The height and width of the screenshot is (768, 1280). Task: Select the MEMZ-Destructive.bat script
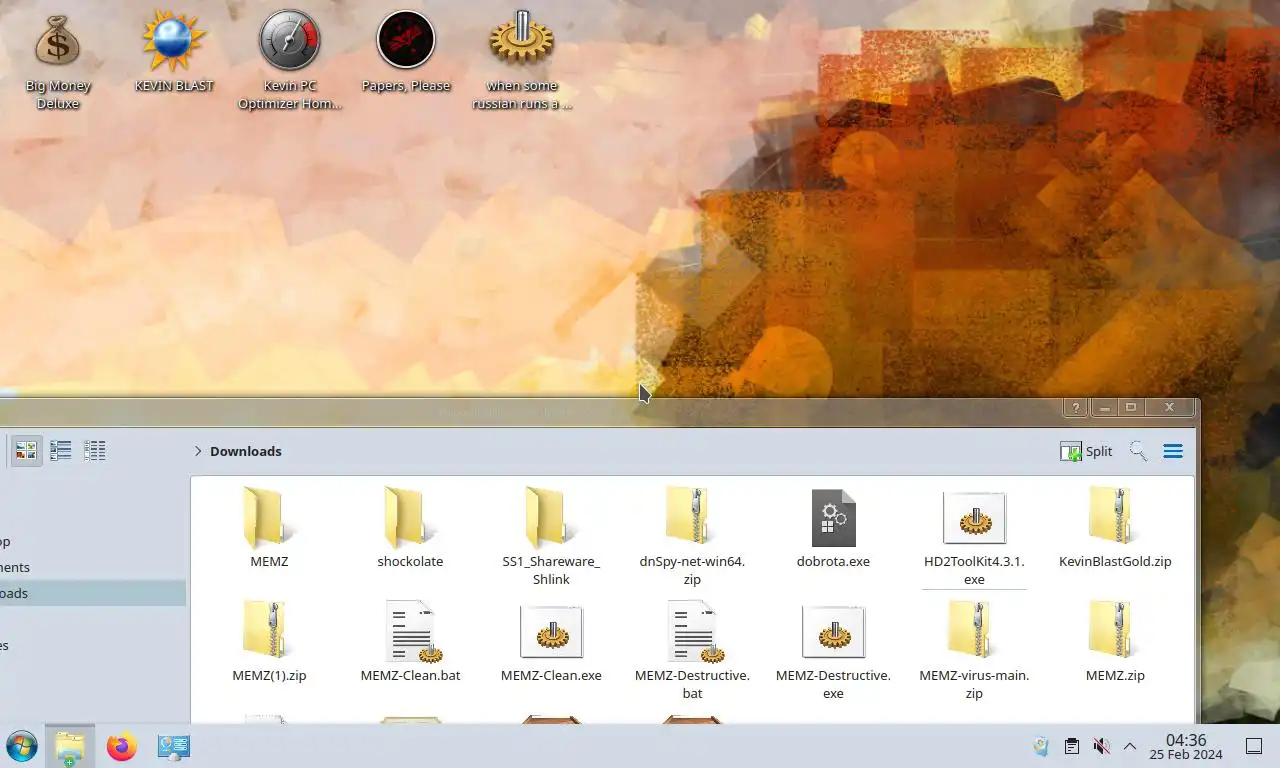click(692, 650)
